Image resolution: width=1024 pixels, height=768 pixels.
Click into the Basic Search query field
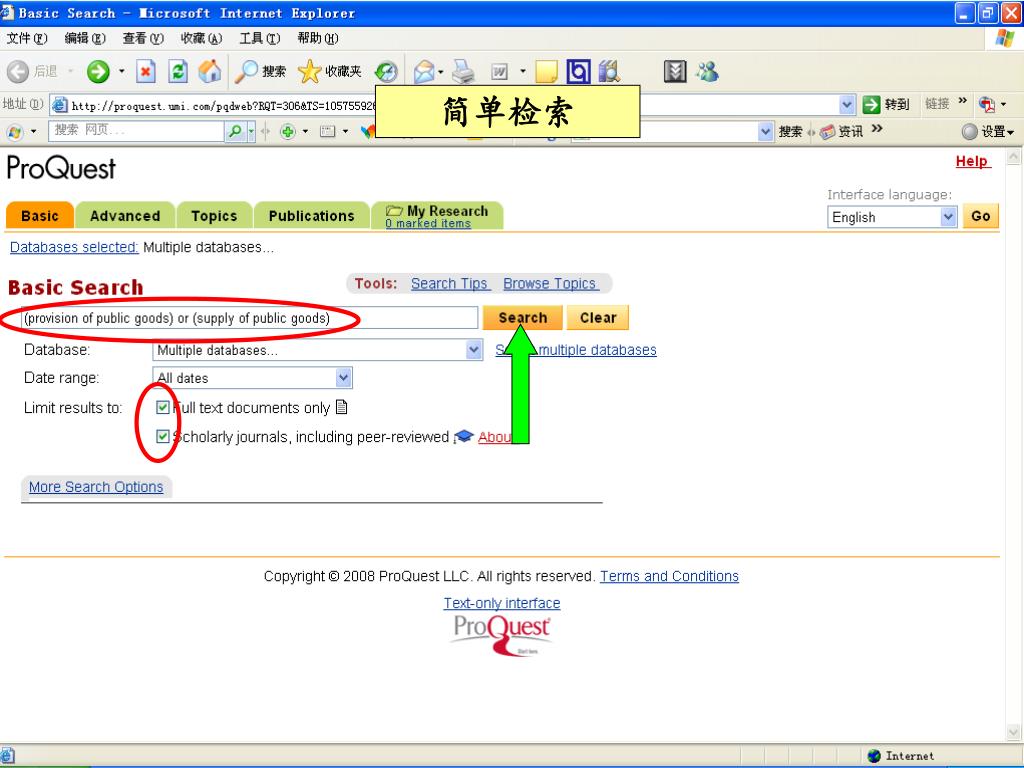[x=249, y=318]
